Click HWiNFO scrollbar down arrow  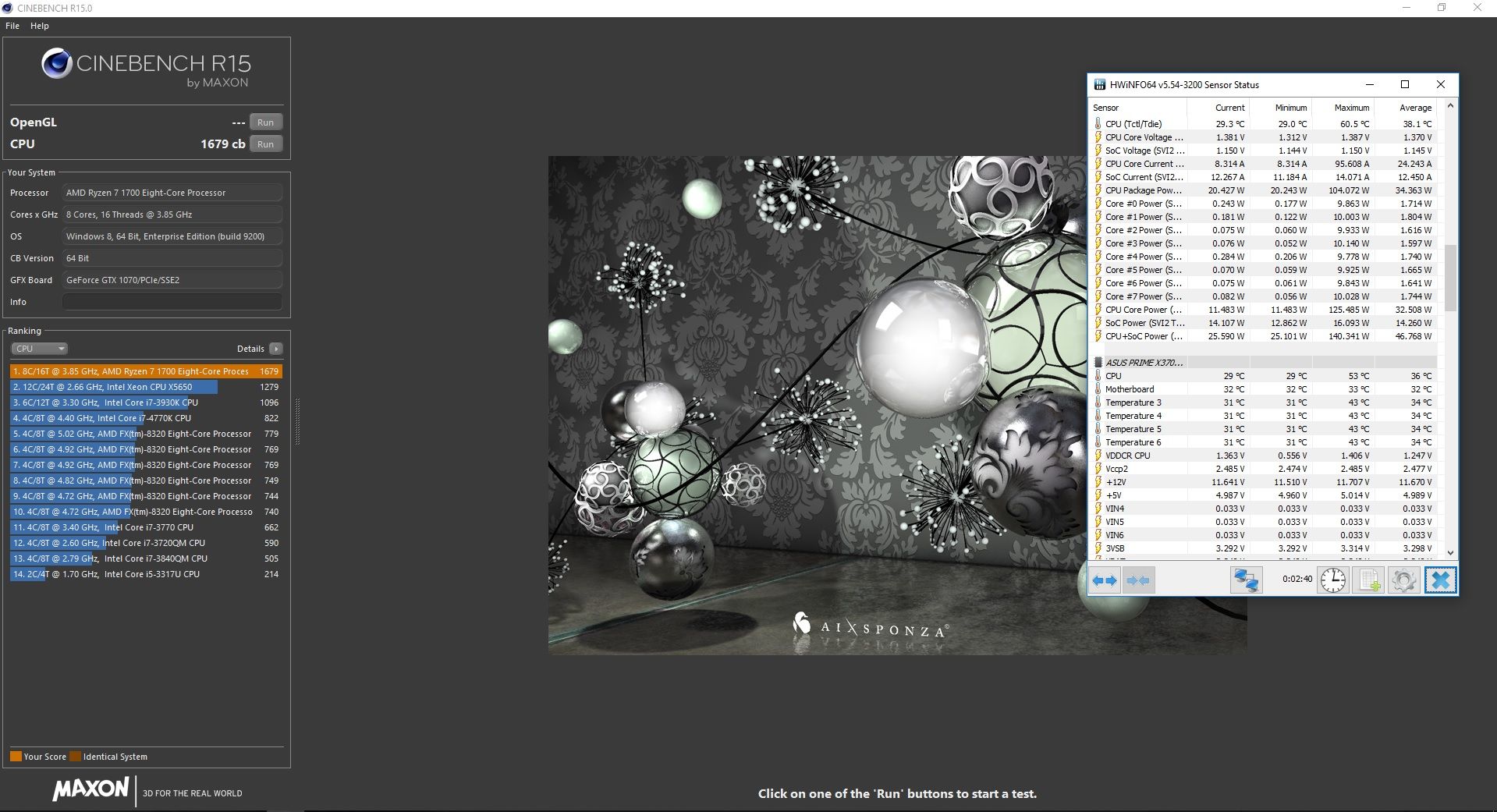[x=1450, y=552]
